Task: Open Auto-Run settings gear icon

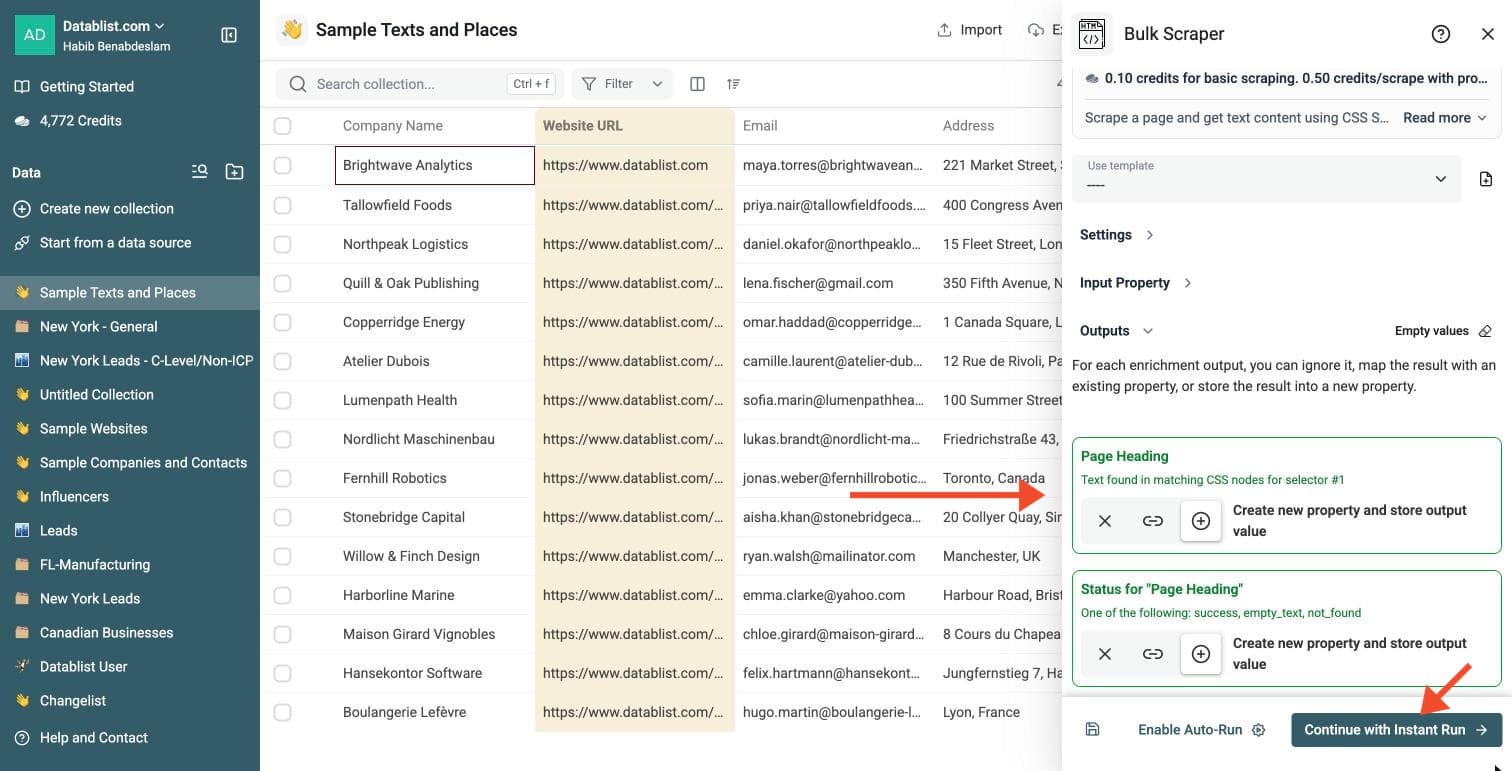Action: 1259,730
